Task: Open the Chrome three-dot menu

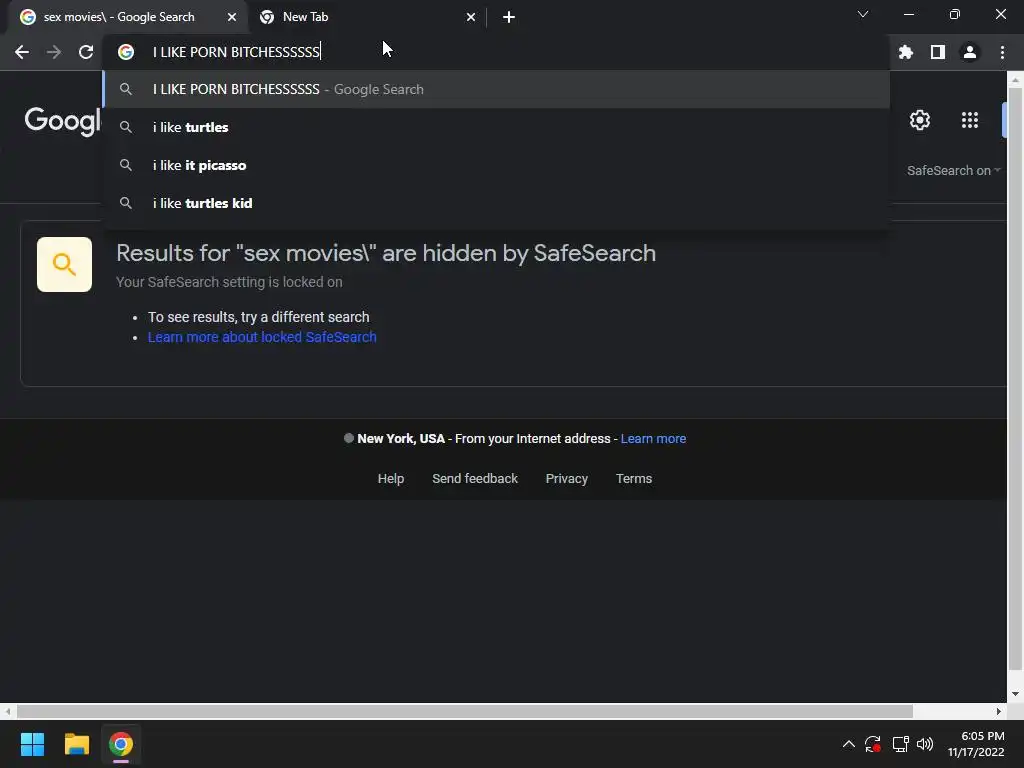Action: point(1002,52)
